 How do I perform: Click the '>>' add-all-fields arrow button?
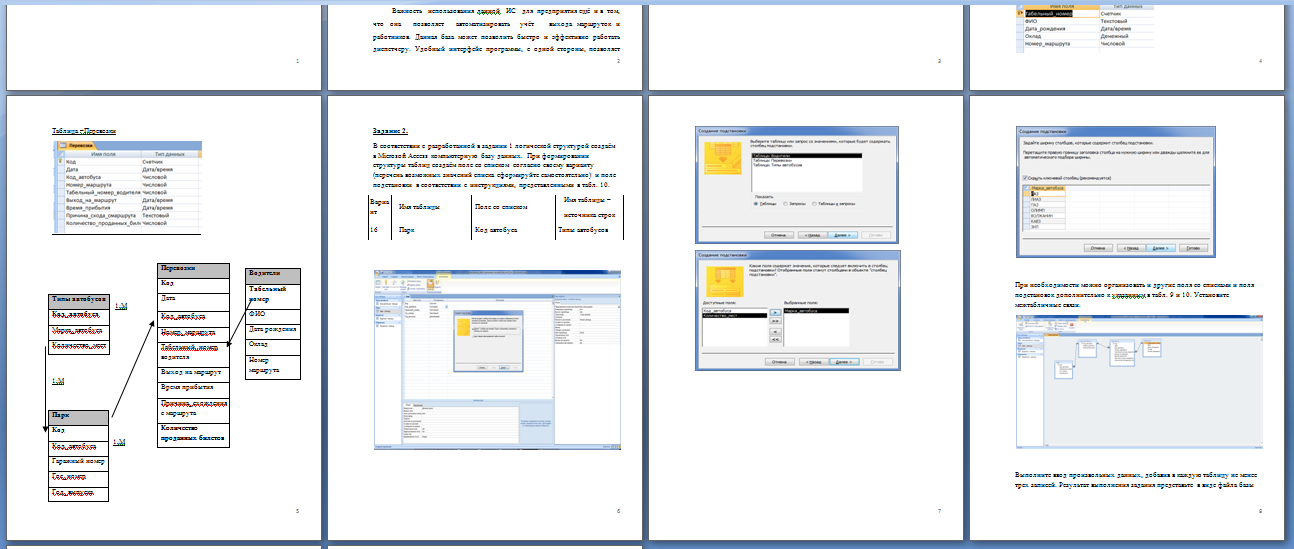pos(774,322)
